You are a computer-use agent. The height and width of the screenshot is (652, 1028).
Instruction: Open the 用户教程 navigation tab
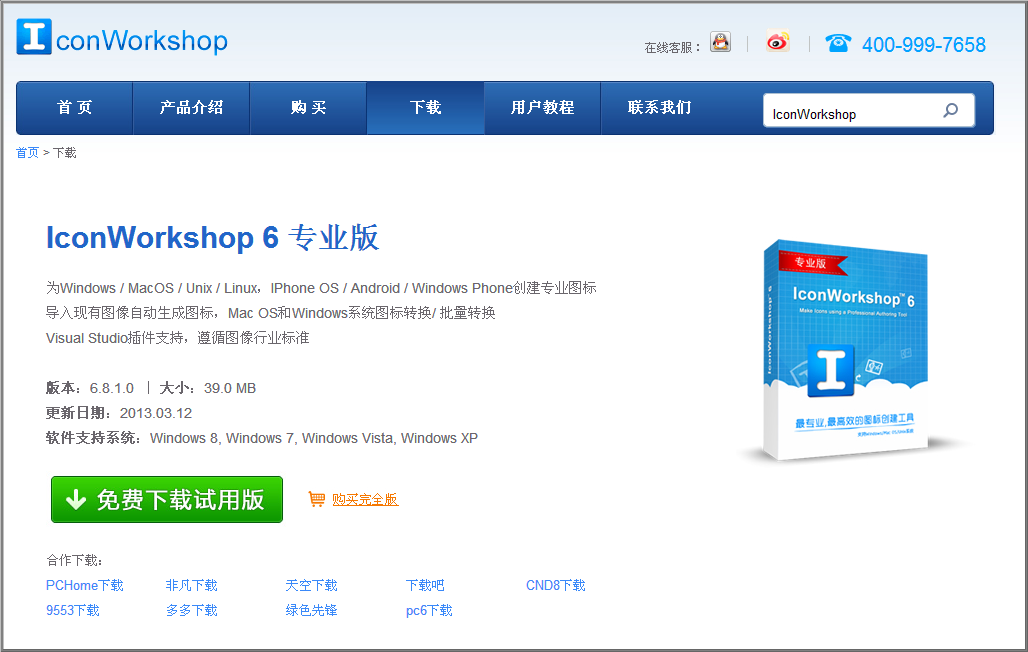pos(542,108)
